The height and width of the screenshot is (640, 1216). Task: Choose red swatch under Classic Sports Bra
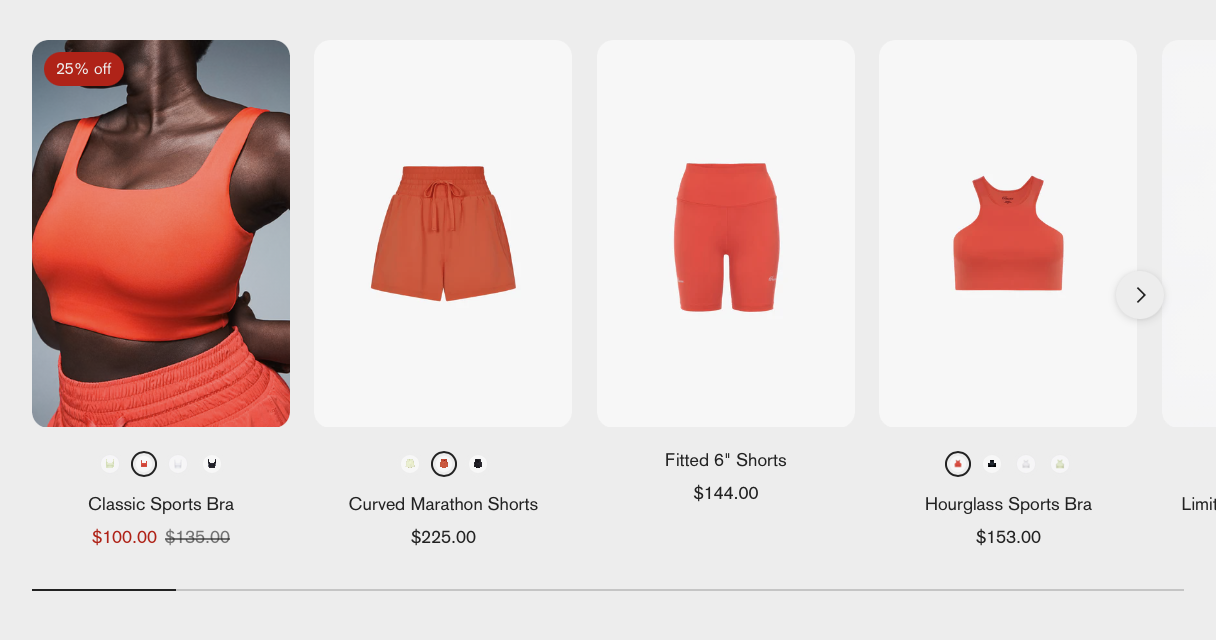click(x=144, y=464)
